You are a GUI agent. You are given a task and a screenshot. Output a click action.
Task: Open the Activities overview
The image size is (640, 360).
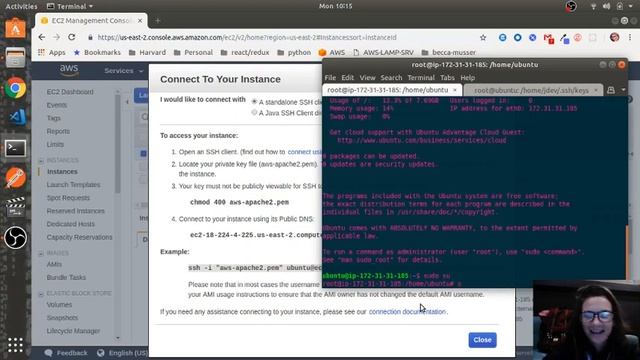pos(21,6)
